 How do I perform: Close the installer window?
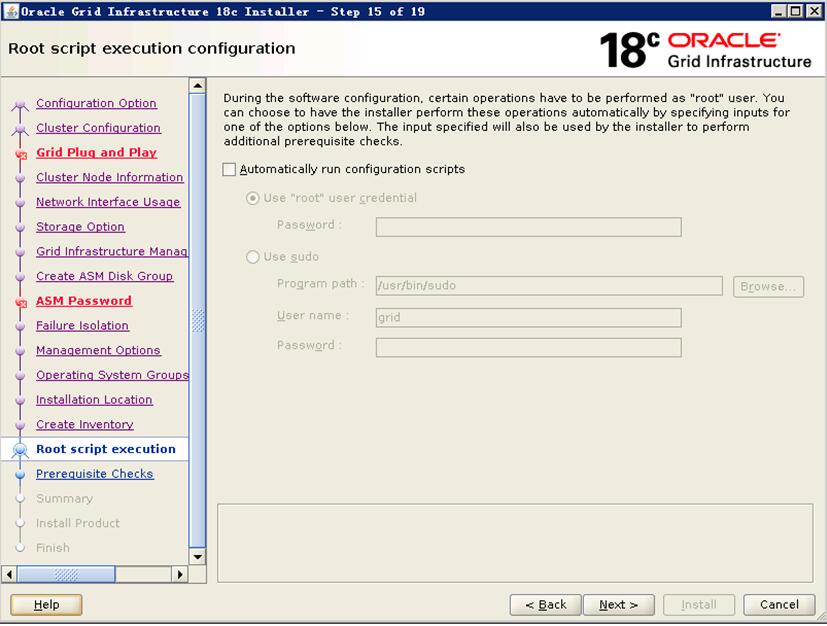pyautogui.click(x=814, y=11)
